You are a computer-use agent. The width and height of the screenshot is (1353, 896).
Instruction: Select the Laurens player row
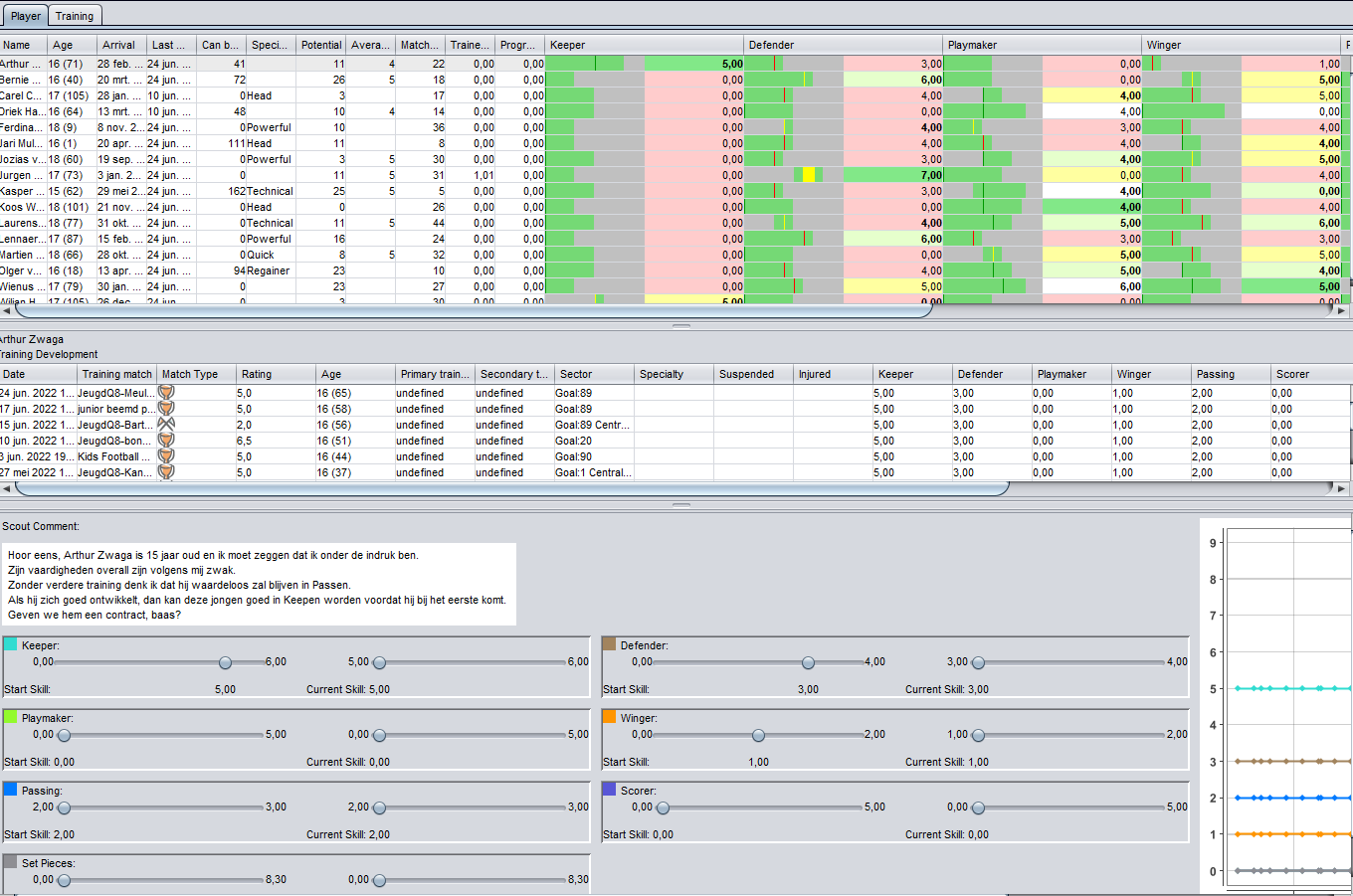(676, 223)
